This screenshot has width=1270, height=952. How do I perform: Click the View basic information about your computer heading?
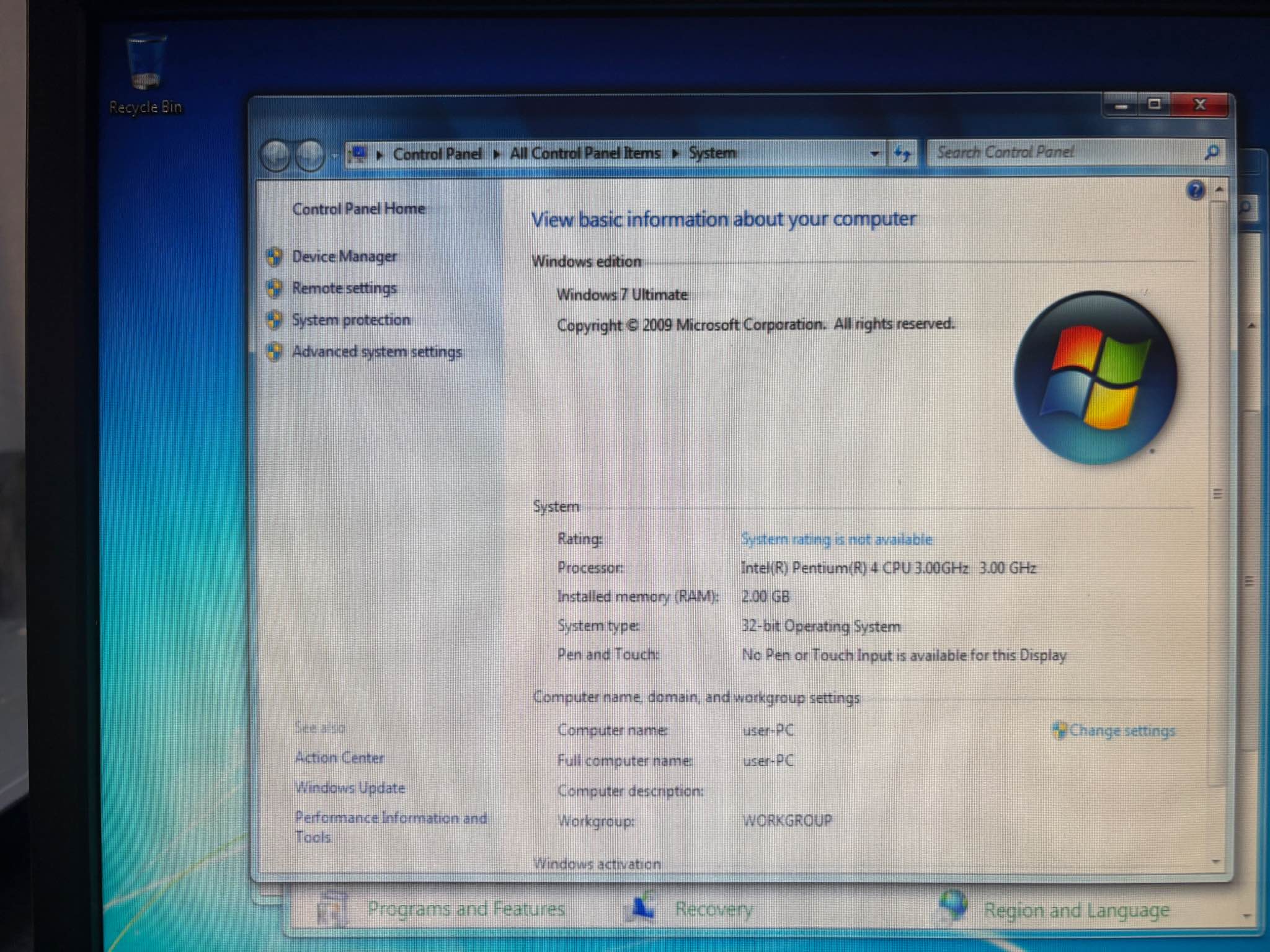[x=723, y=219]
